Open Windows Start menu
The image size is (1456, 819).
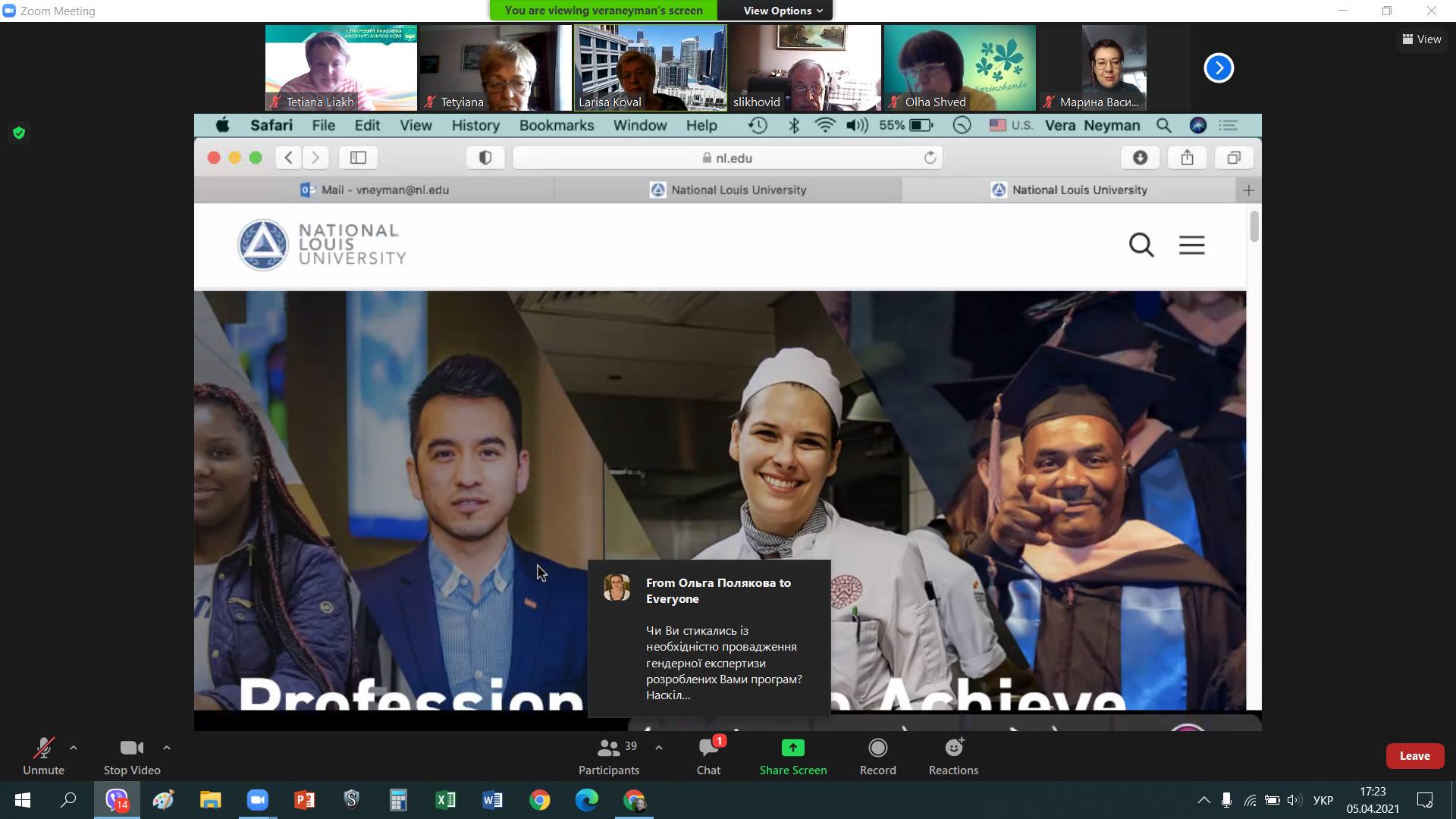tap(22, 800)
